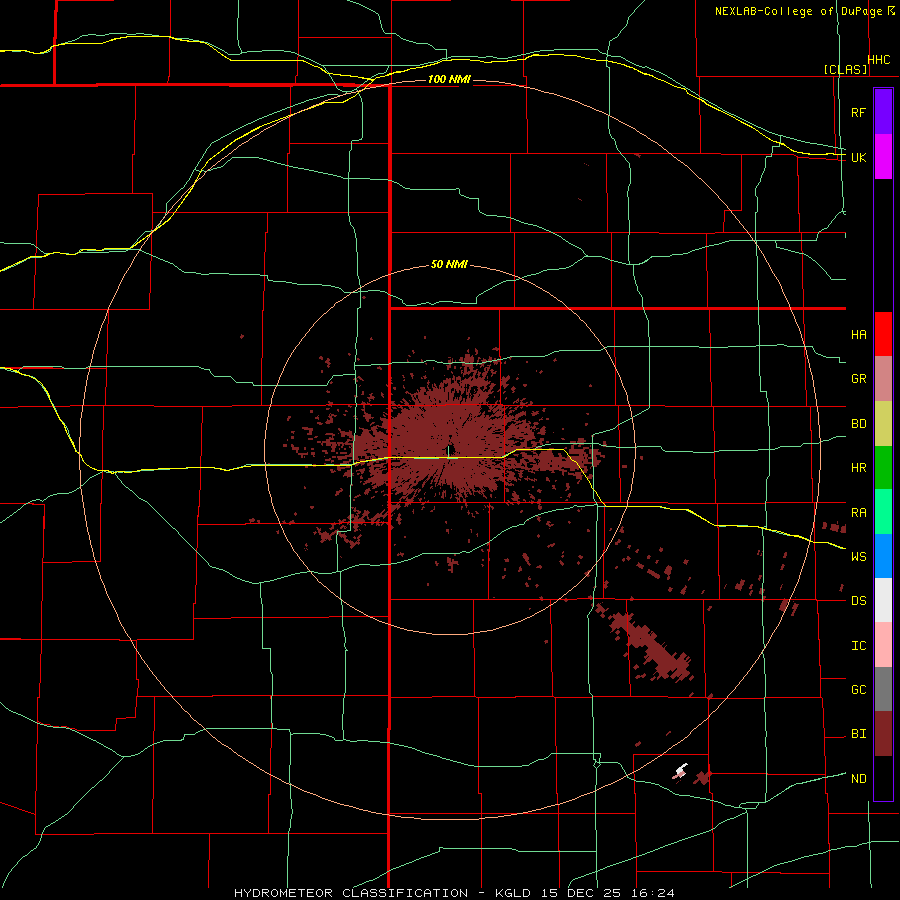
Task: Click the HA red color swatch
Action: pyautogui.click(x=883, y=334)
